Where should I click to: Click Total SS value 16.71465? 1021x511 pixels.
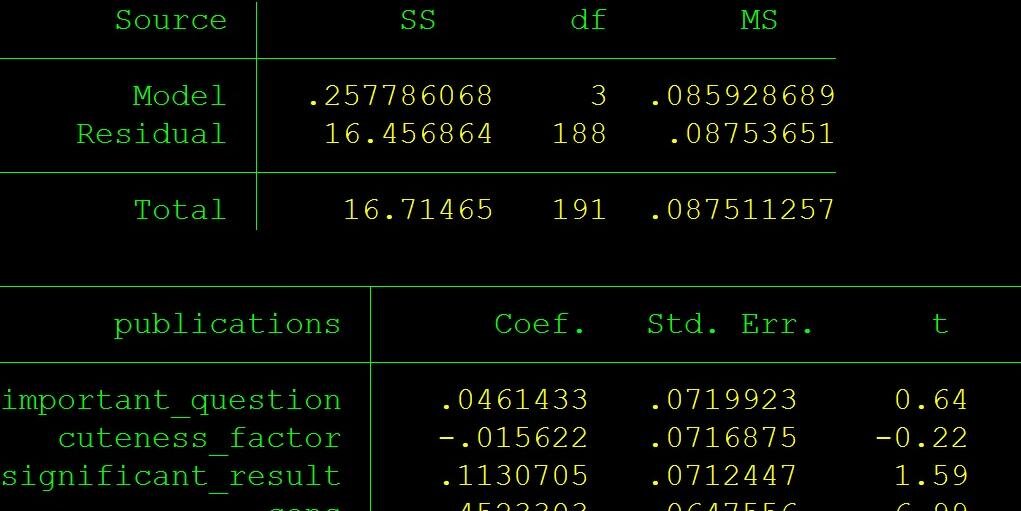click(418, 210)
